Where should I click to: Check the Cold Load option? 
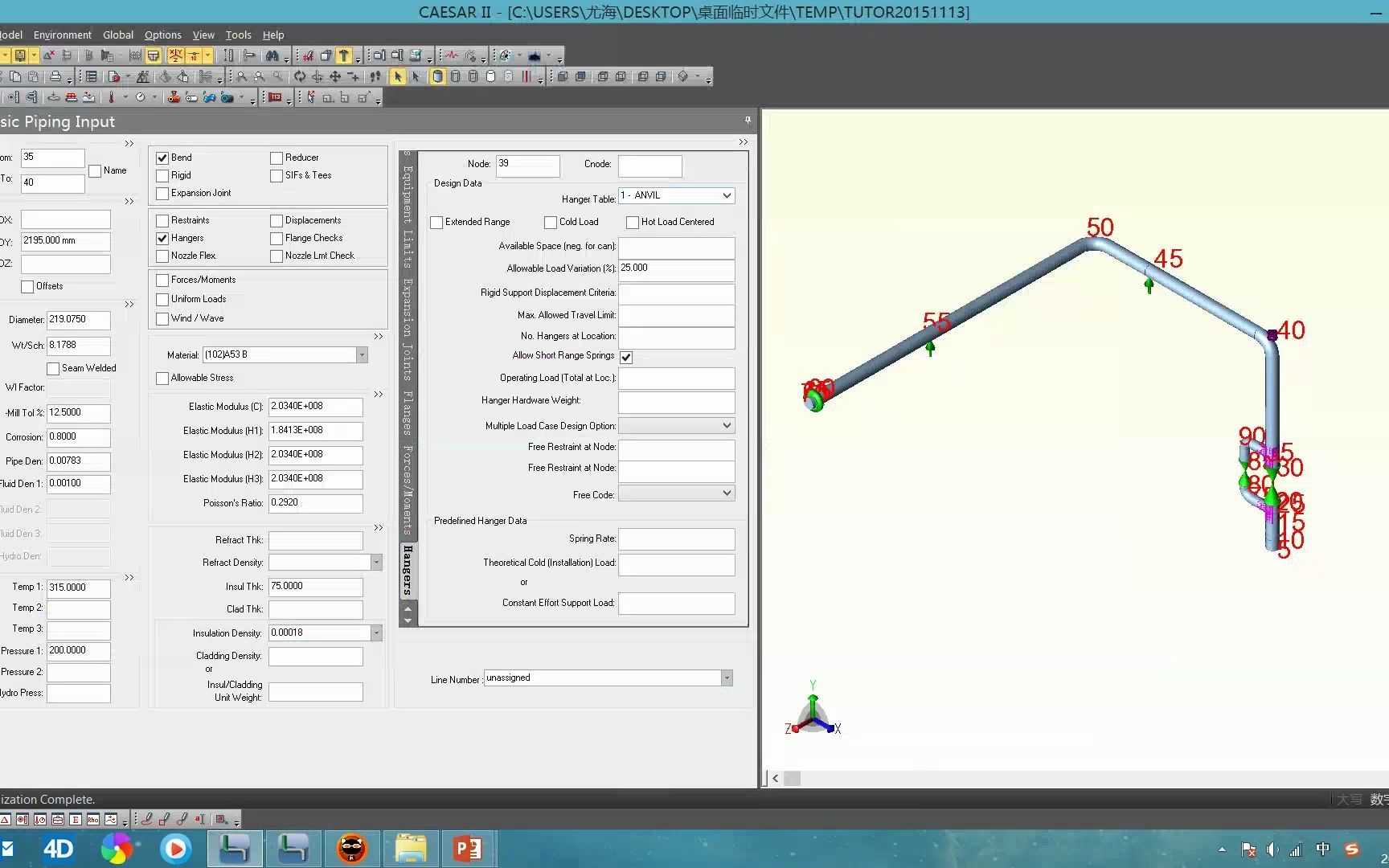(551, 222)
